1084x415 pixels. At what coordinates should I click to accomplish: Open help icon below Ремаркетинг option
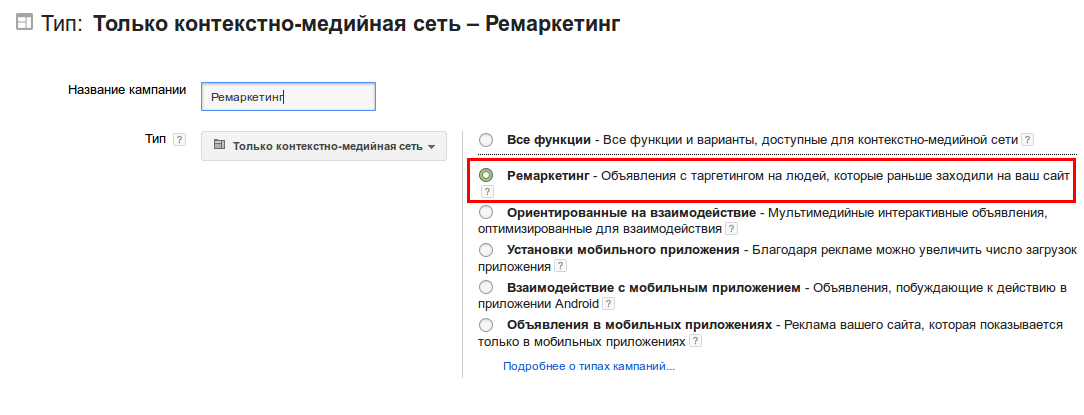click(x=487, y=191)
